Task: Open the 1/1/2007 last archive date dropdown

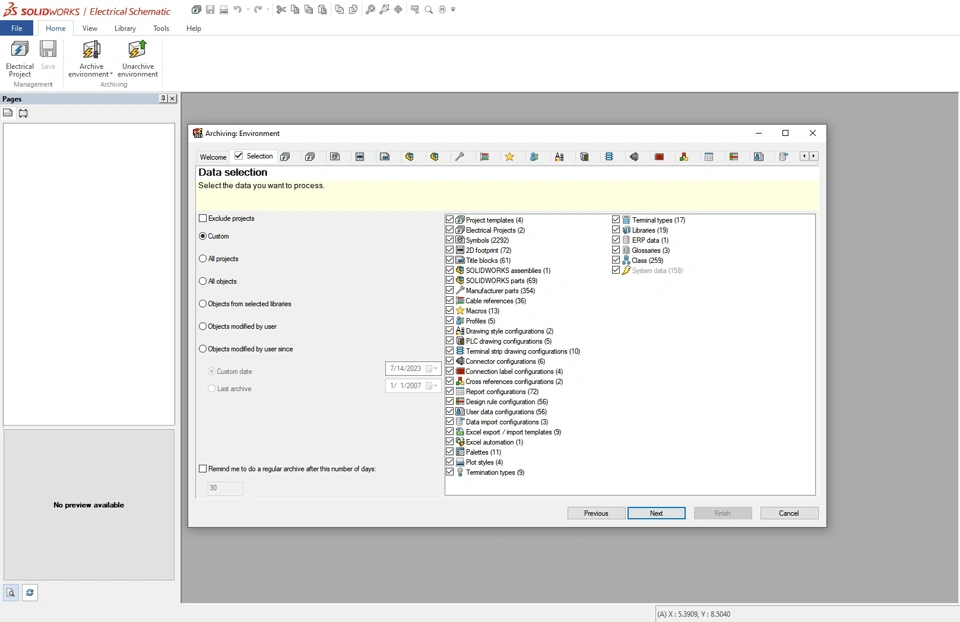Action: point(435,386)
